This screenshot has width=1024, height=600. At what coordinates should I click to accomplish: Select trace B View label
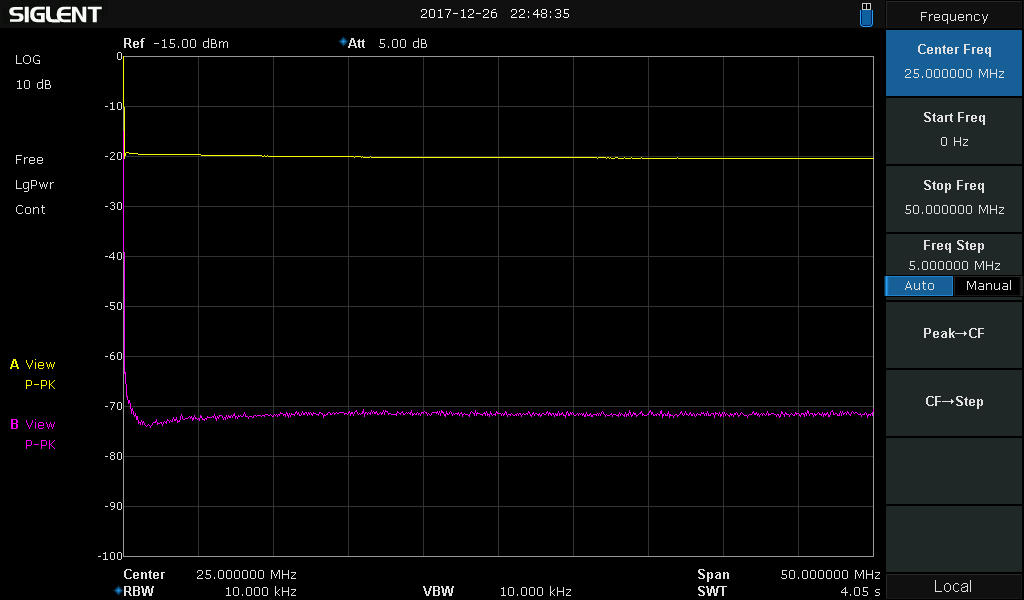click(33, 425)
